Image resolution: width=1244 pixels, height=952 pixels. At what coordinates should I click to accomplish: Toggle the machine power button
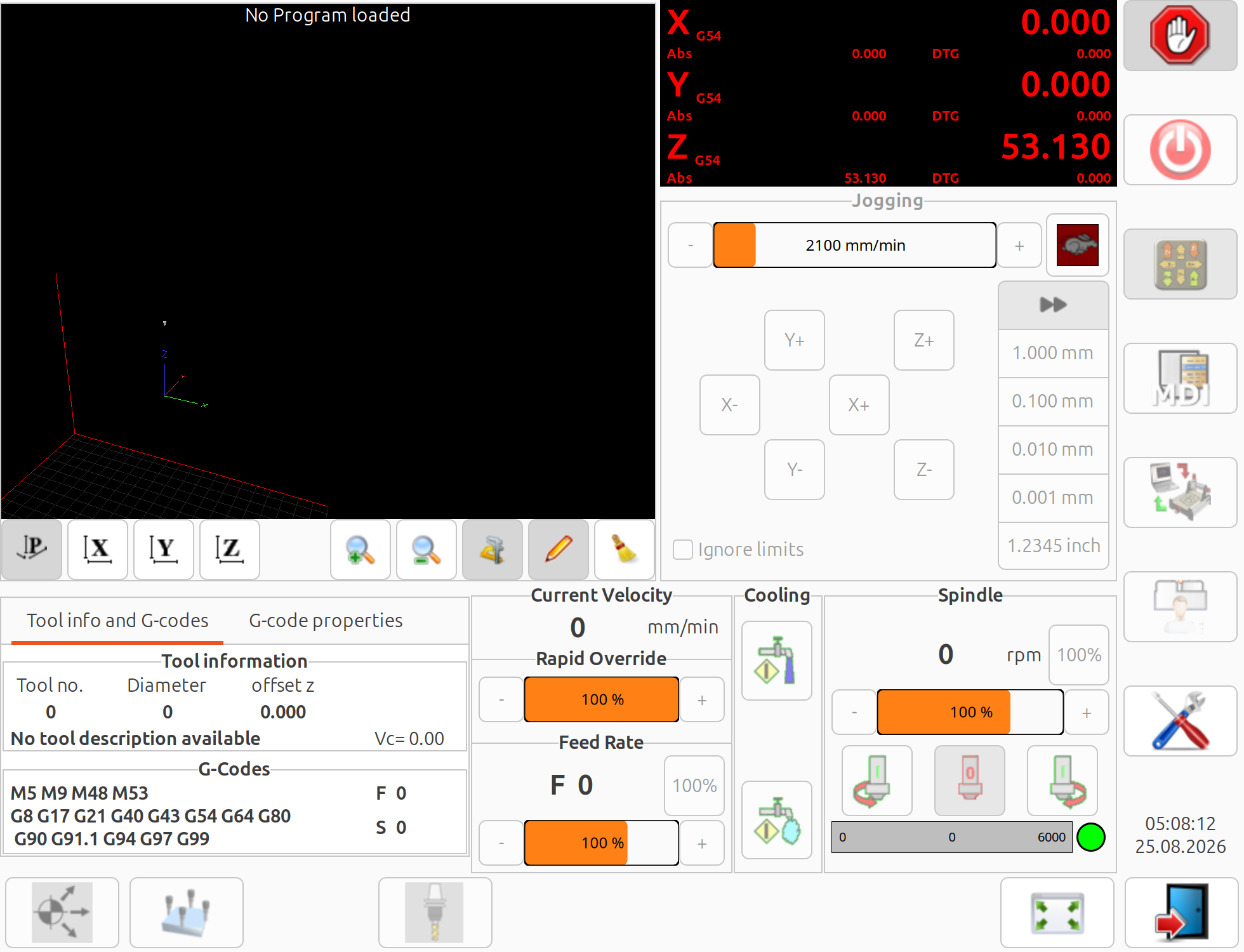pos(1180,150)
